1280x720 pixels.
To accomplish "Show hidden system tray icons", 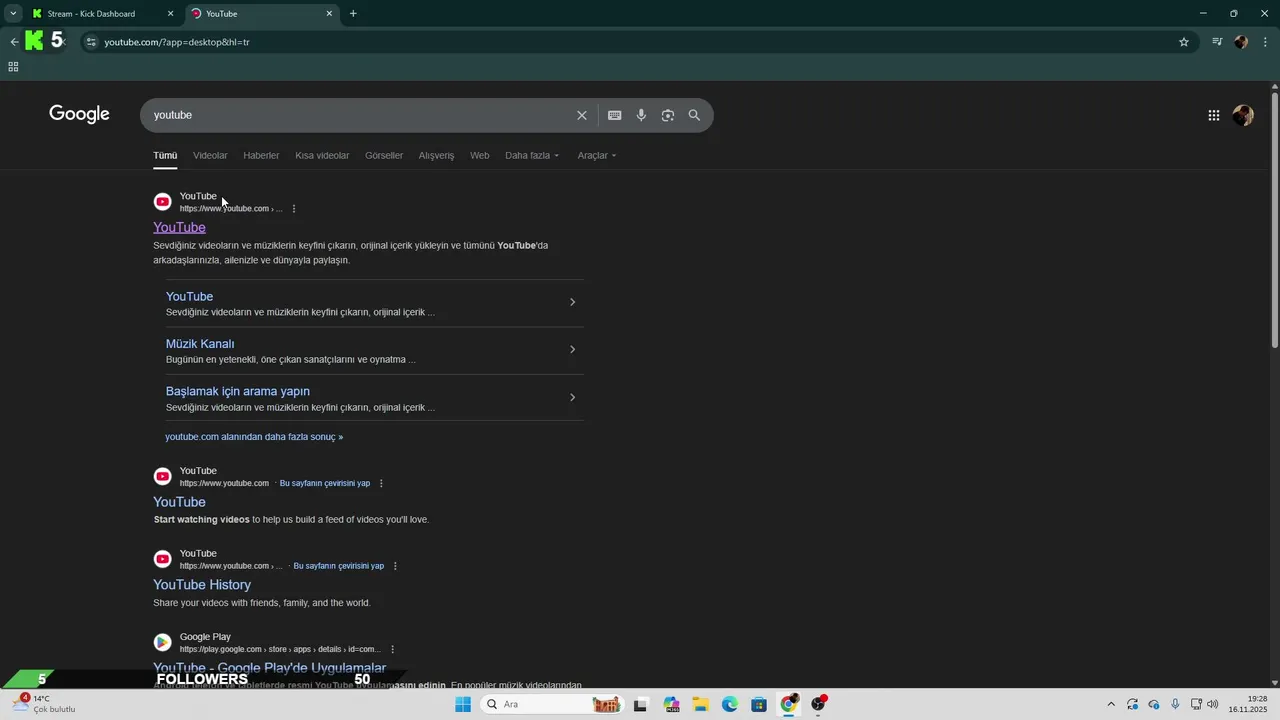I will (x=1110, y=704).
